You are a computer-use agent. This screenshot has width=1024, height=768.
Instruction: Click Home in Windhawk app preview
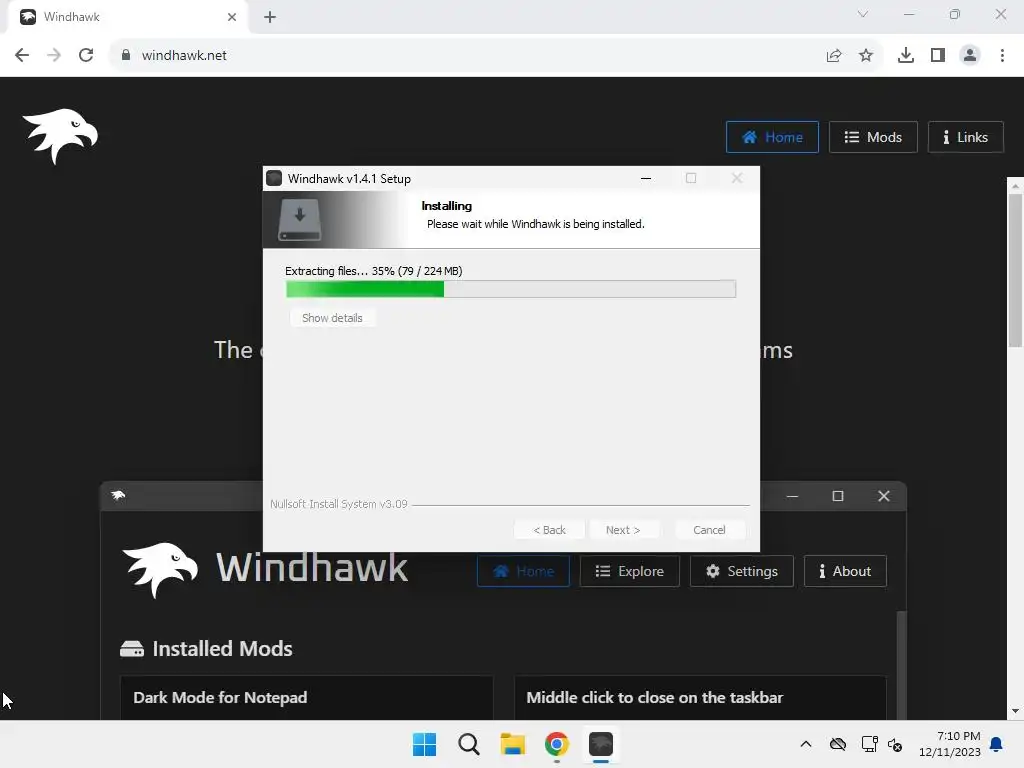click(x=523, y=571)
